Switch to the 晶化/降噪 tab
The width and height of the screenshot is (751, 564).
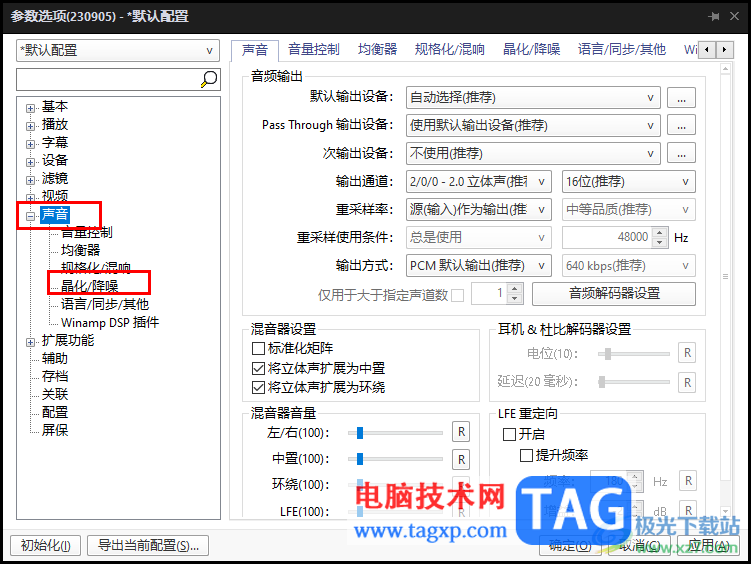(531, 49)
